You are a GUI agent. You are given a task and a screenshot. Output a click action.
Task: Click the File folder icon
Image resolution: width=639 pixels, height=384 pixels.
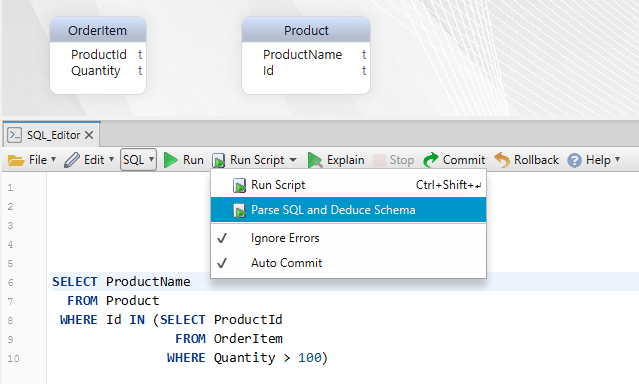tap(16, 160)
